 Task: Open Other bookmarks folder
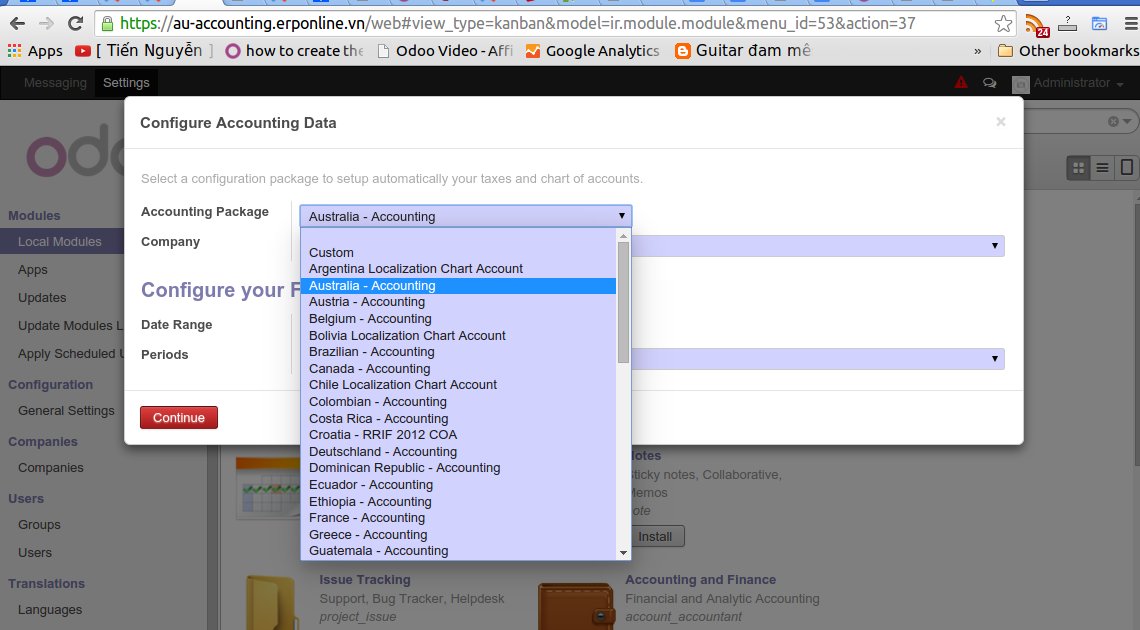(x=1069, y=51)
